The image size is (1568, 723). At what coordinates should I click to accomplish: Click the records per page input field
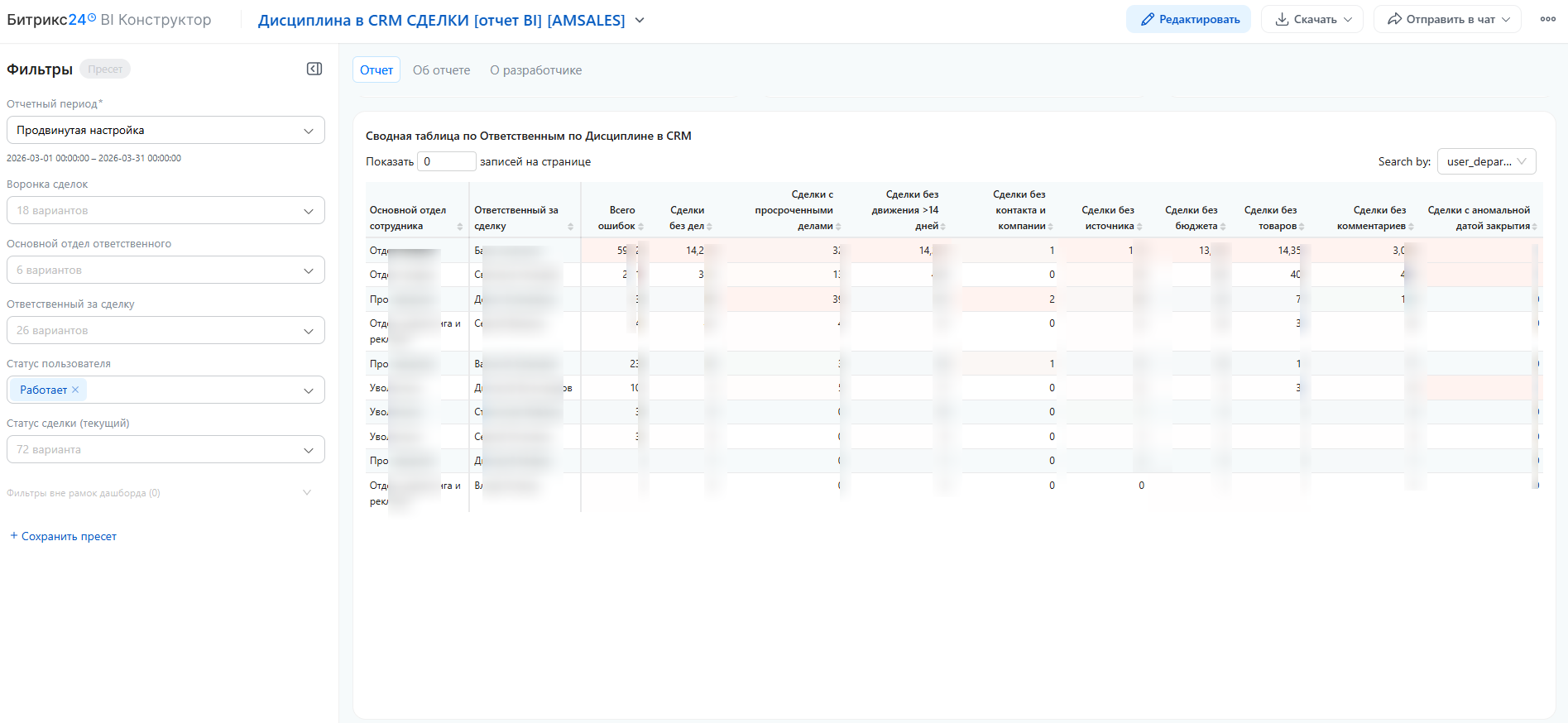(x=446, y=161)
